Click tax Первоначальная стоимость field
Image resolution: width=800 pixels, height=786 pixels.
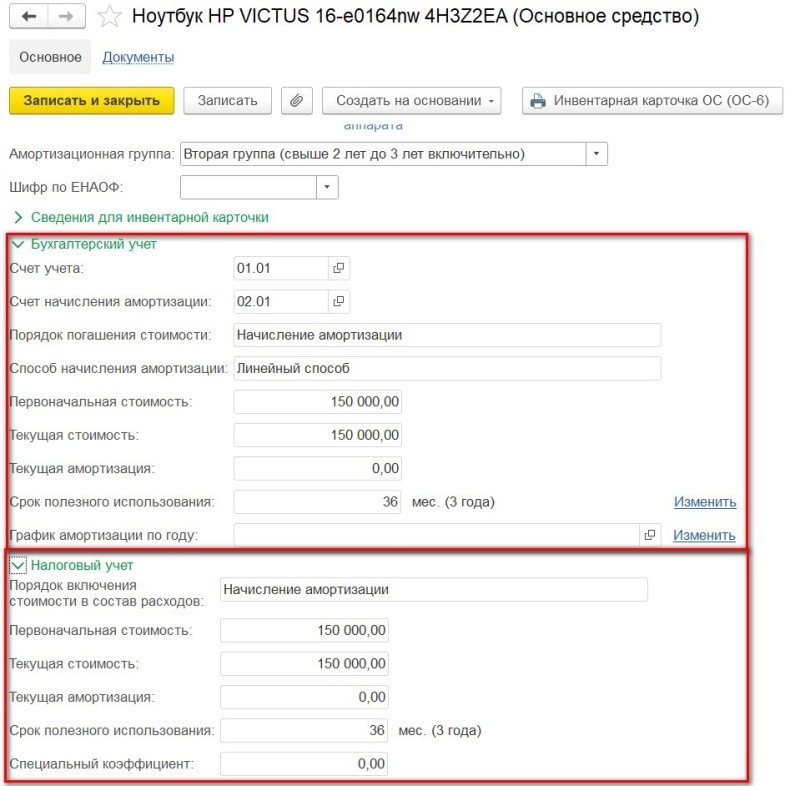pyautogui.click(x=304, y=630)
